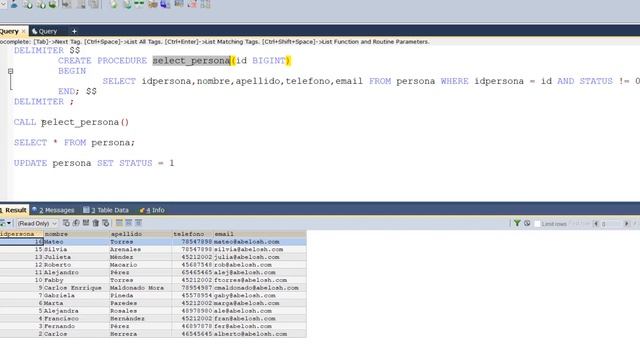
Task: Select the Silvia cell
Action: coord(76,249)
